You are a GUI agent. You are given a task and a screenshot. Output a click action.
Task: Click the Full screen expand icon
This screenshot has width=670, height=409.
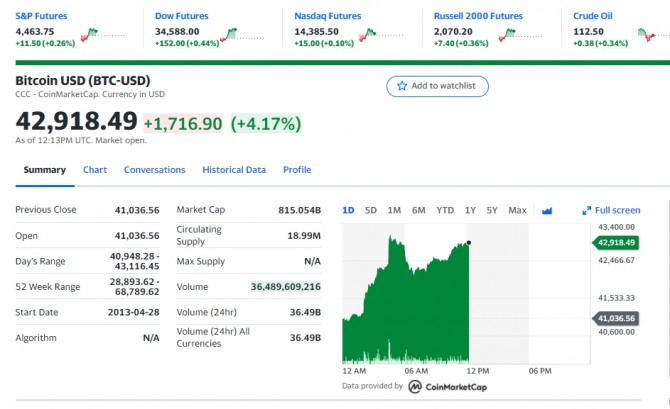[587, 211]
